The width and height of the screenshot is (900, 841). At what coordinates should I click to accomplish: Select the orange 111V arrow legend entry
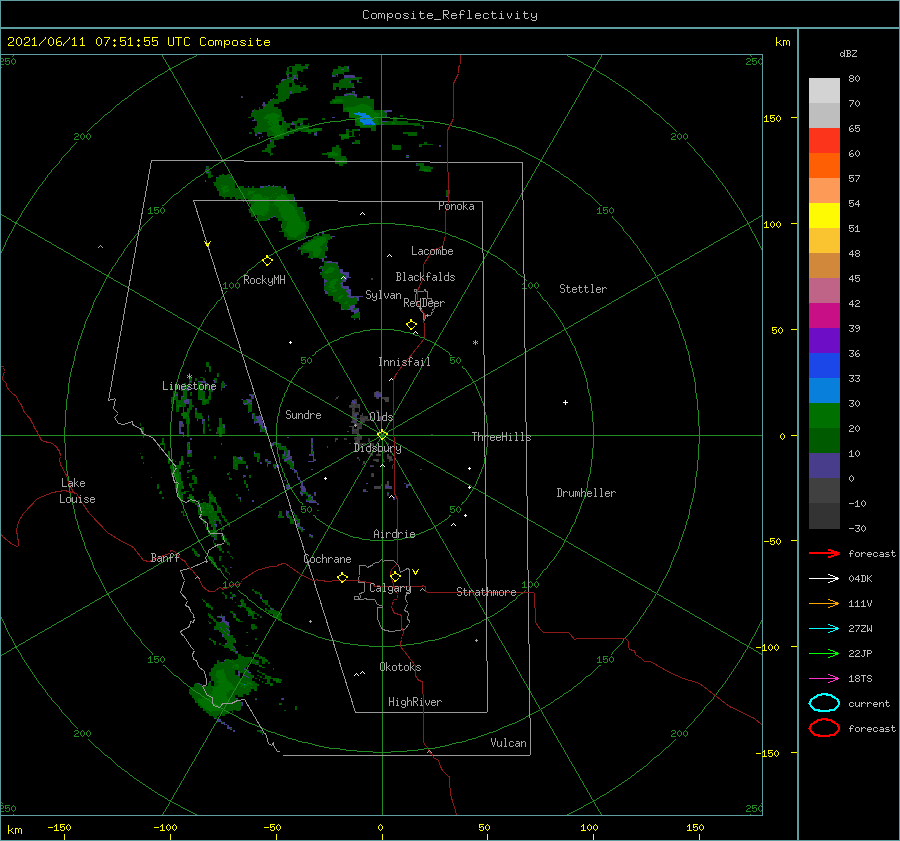824,603
